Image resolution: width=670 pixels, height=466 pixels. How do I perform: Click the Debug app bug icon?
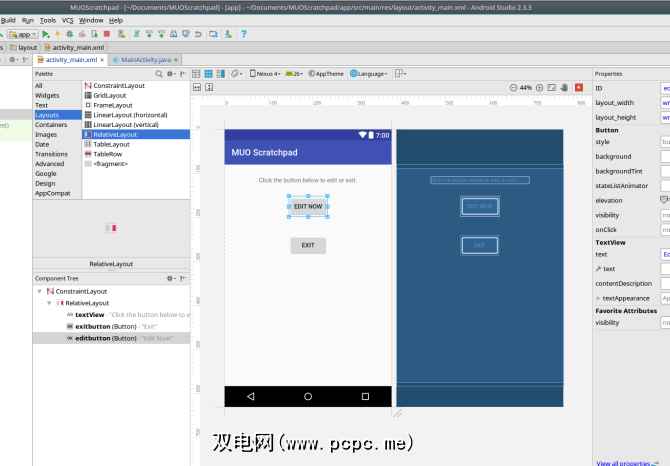(x=70, y=34)
